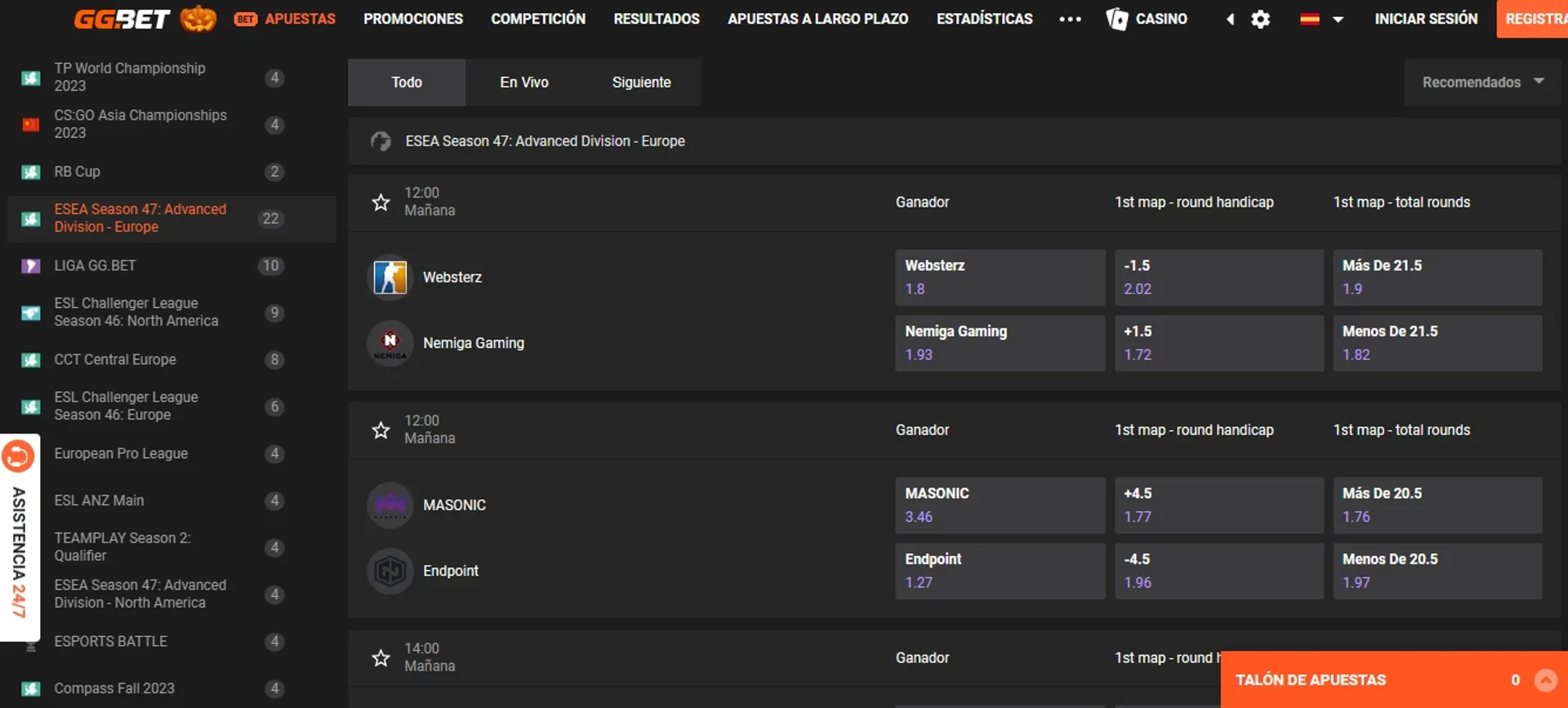Click the pumpkin icon beside the logo
1568x708 pixels.
tap(198, 18)
